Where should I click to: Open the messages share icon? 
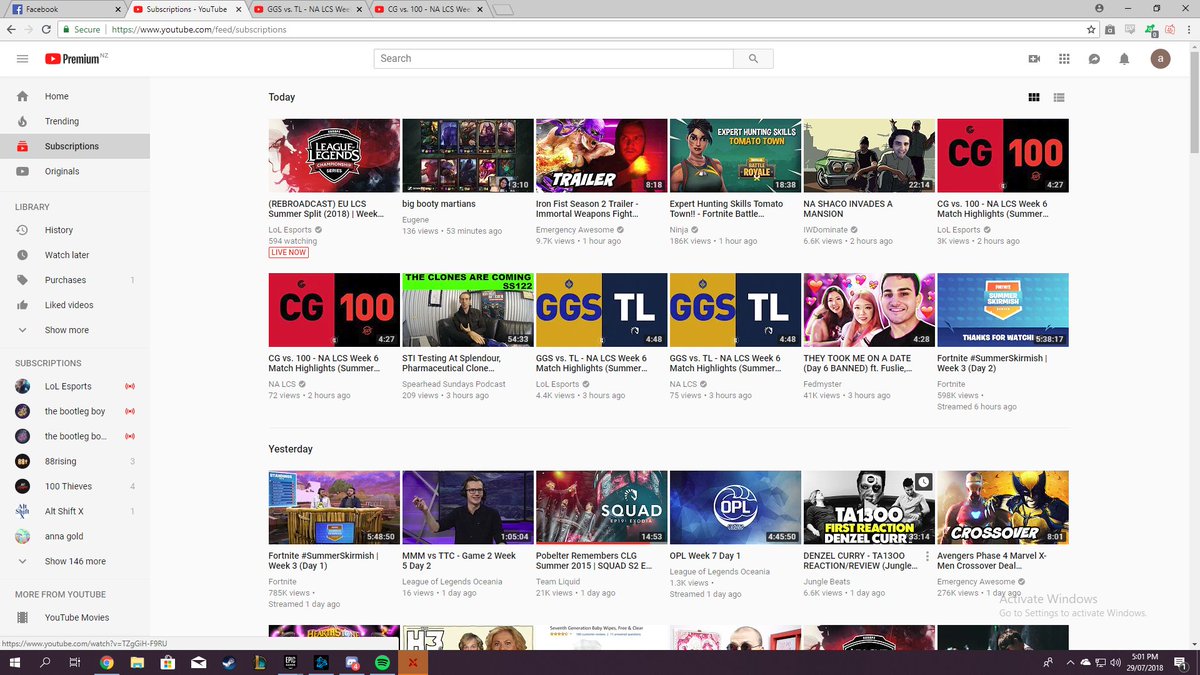[1095, 59]
